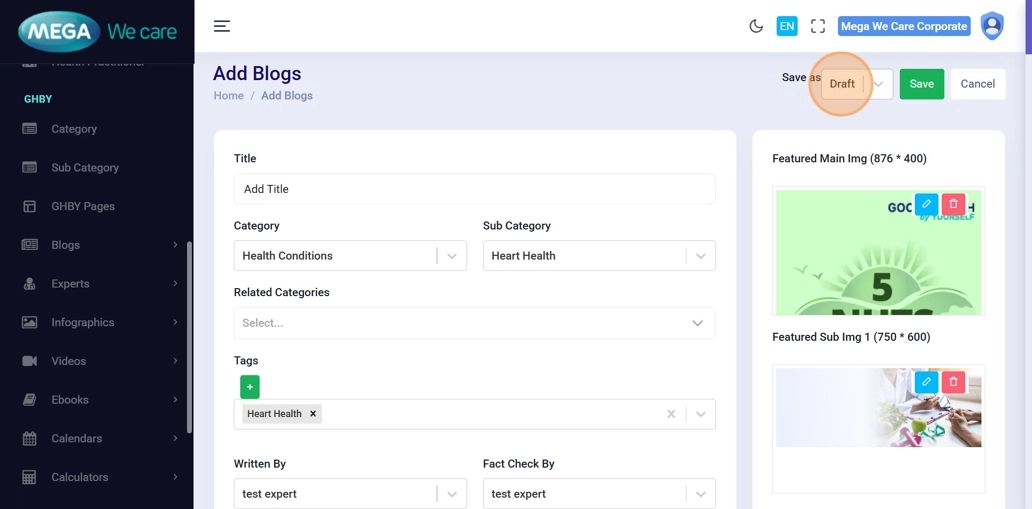
Task: Open the Save as Draft dropdown
Action: pyautogui.click(x=877, y=84)
